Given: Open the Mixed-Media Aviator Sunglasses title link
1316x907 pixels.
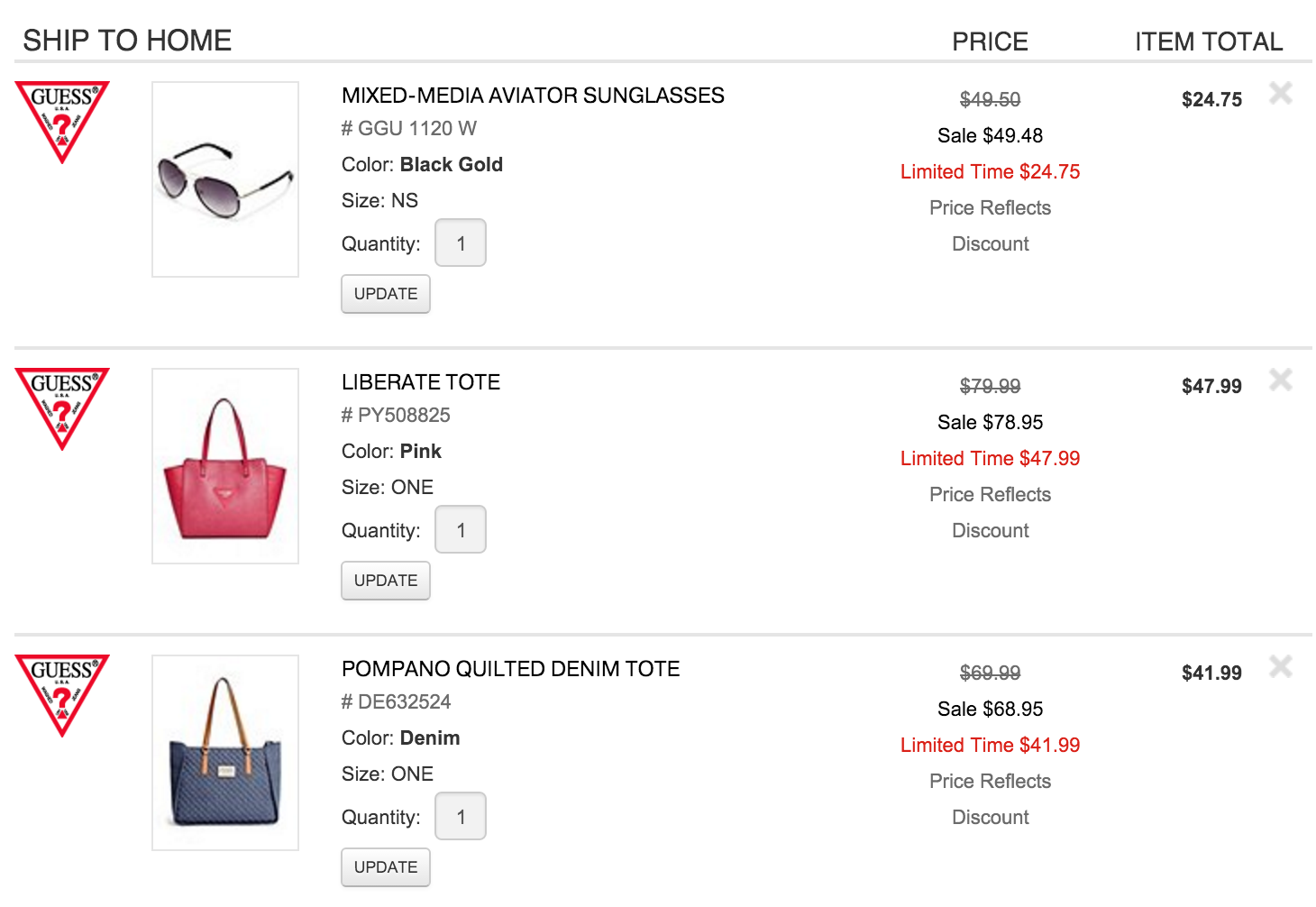Looking at the screenshot, I should coord(533,96).
